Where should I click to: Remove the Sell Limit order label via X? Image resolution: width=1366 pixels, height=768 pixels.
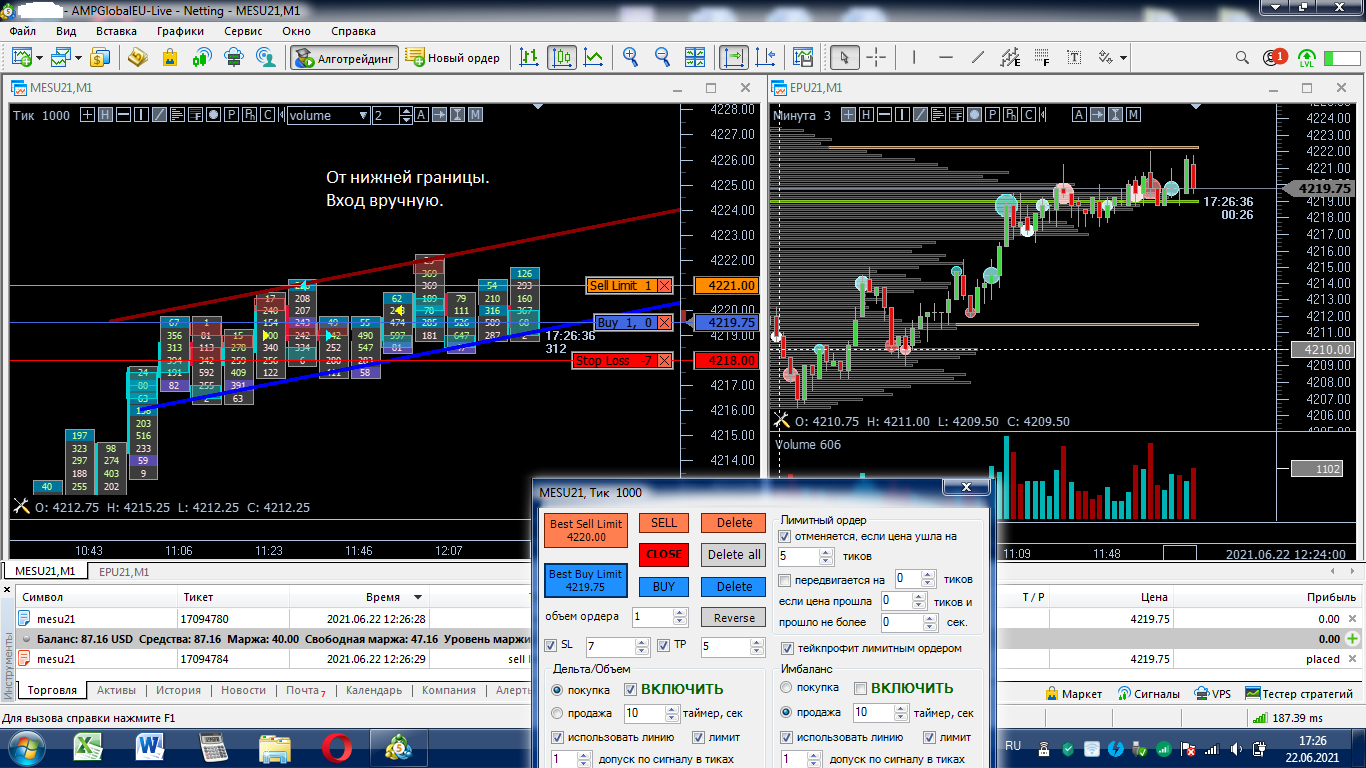point(665,285)
